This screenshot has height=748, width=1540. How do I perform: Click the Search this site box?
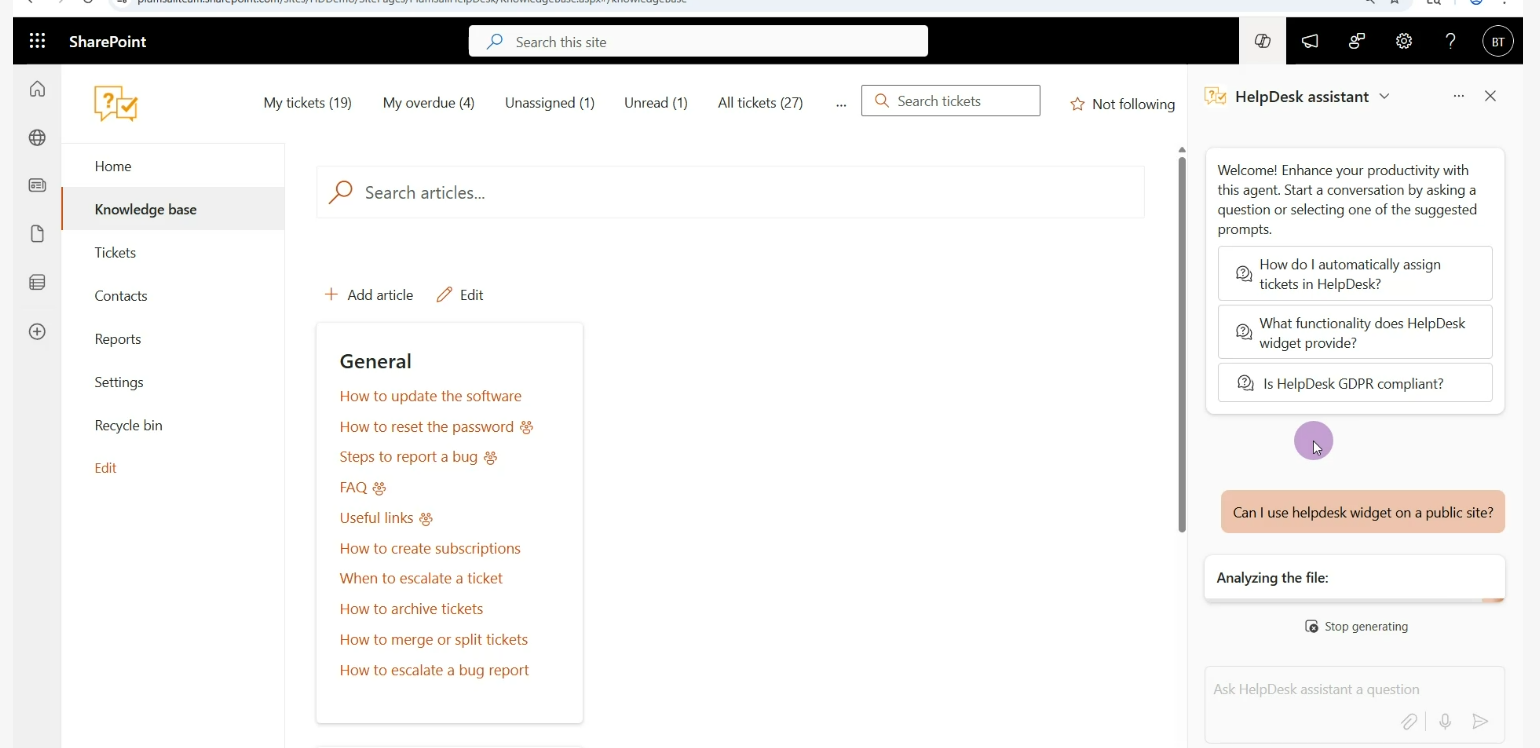[698, 41]
